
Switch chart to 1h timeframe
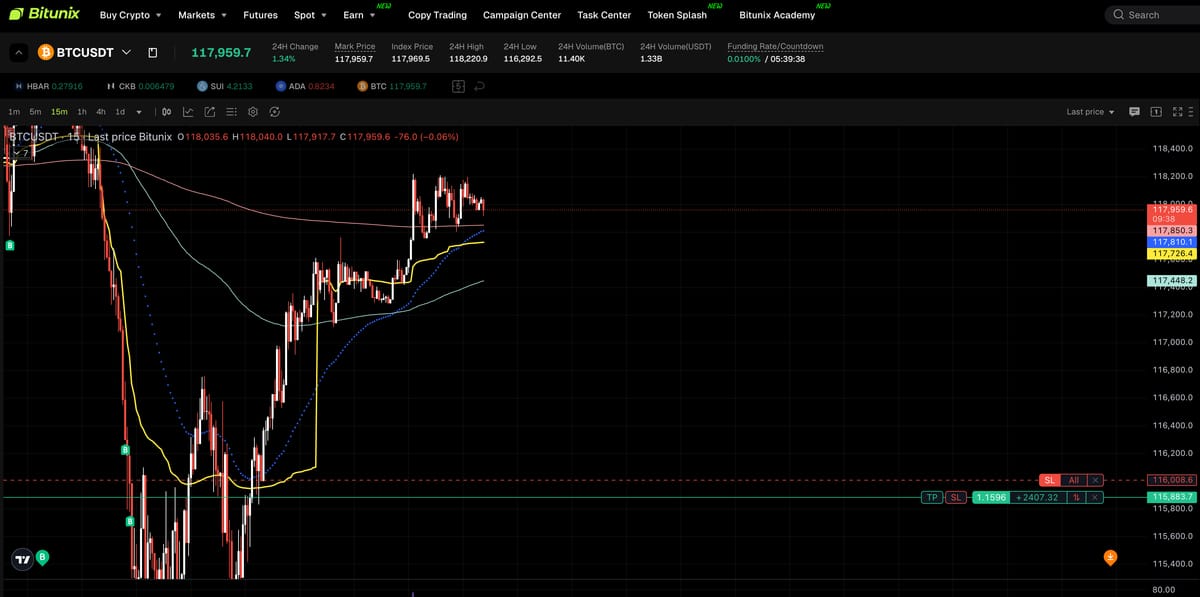point(82,112)
